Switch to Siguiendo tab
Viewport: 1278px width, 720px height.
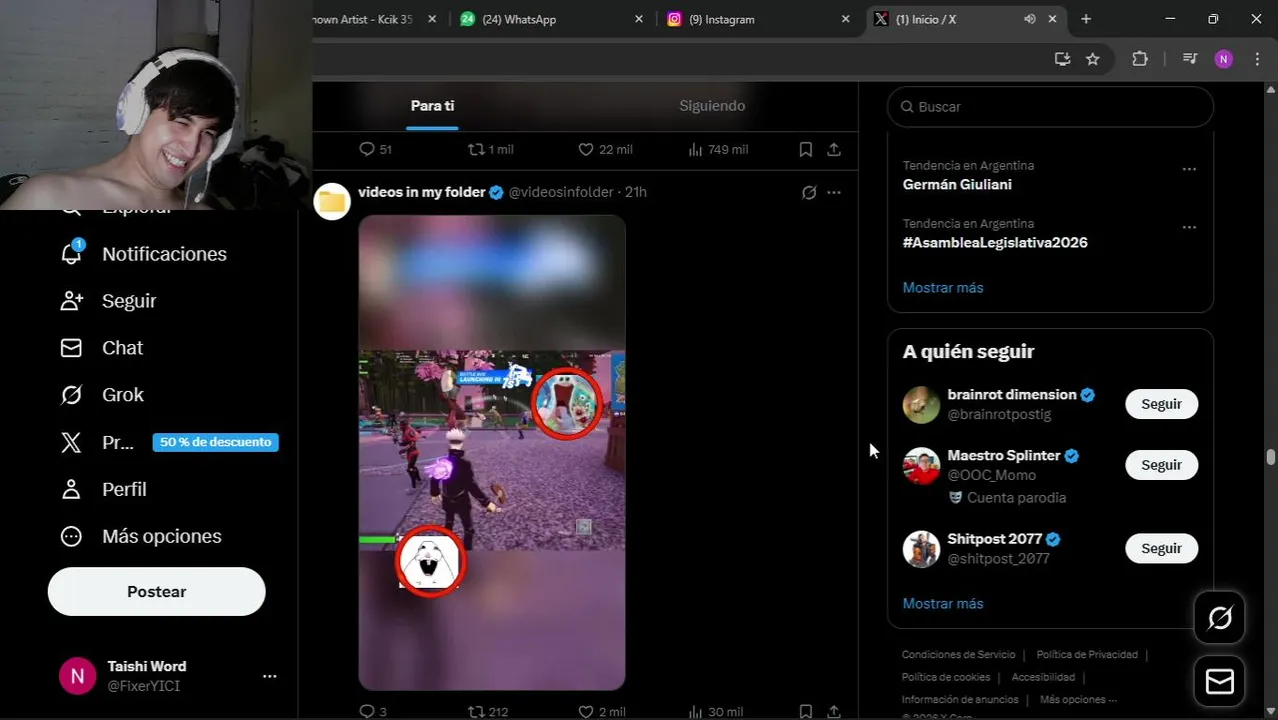(712, 106)
